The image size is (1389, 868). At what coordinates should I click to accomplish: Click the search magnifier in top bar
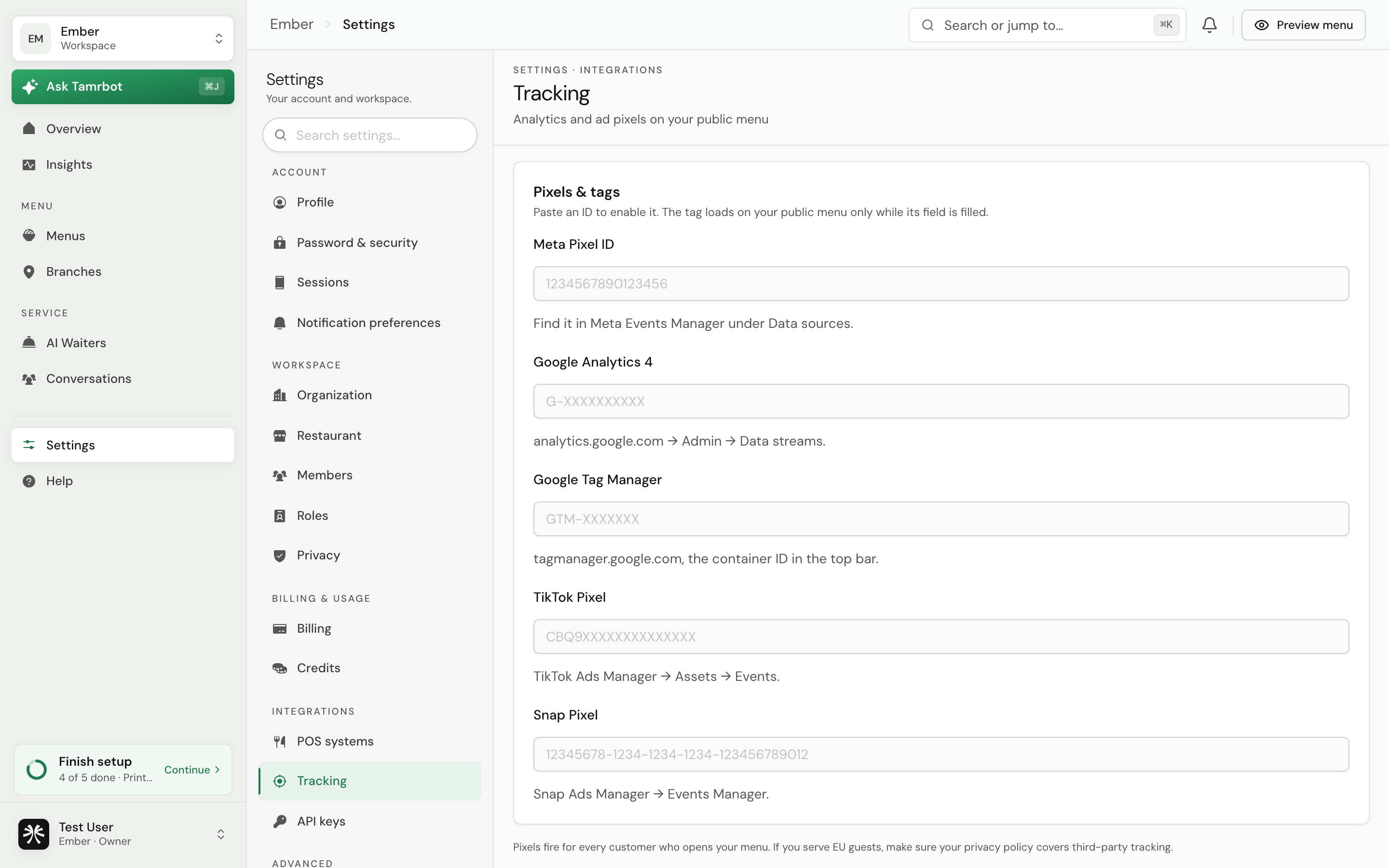927,25
